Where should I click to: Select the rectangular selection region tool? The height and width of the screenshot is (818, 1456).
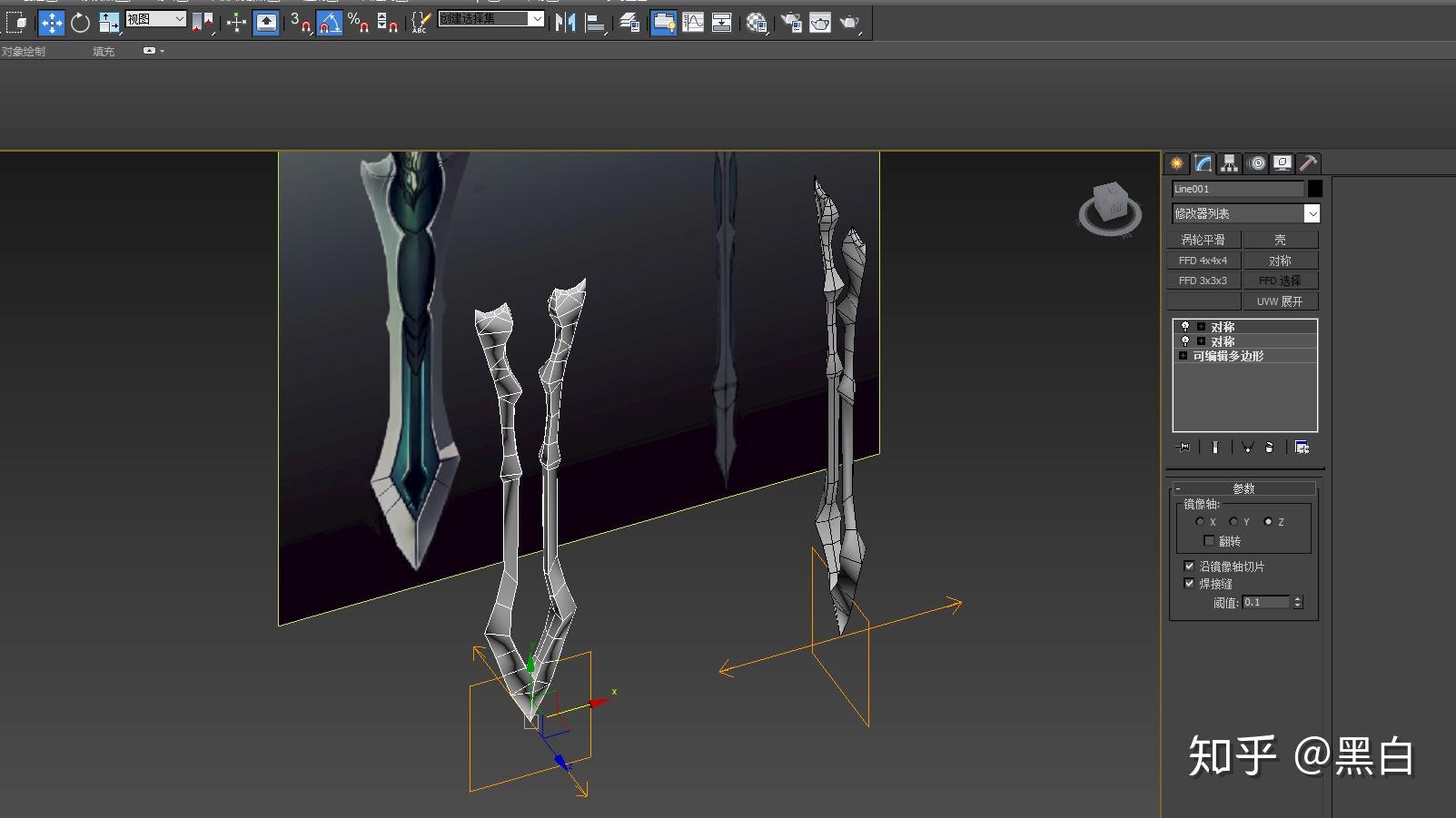16,22
